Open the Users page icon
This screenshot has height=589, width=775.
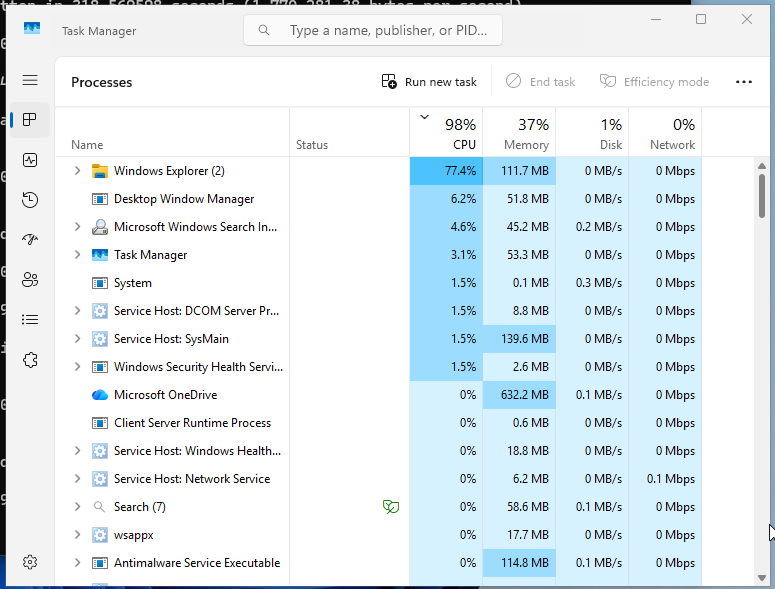(x=30, y=280)
